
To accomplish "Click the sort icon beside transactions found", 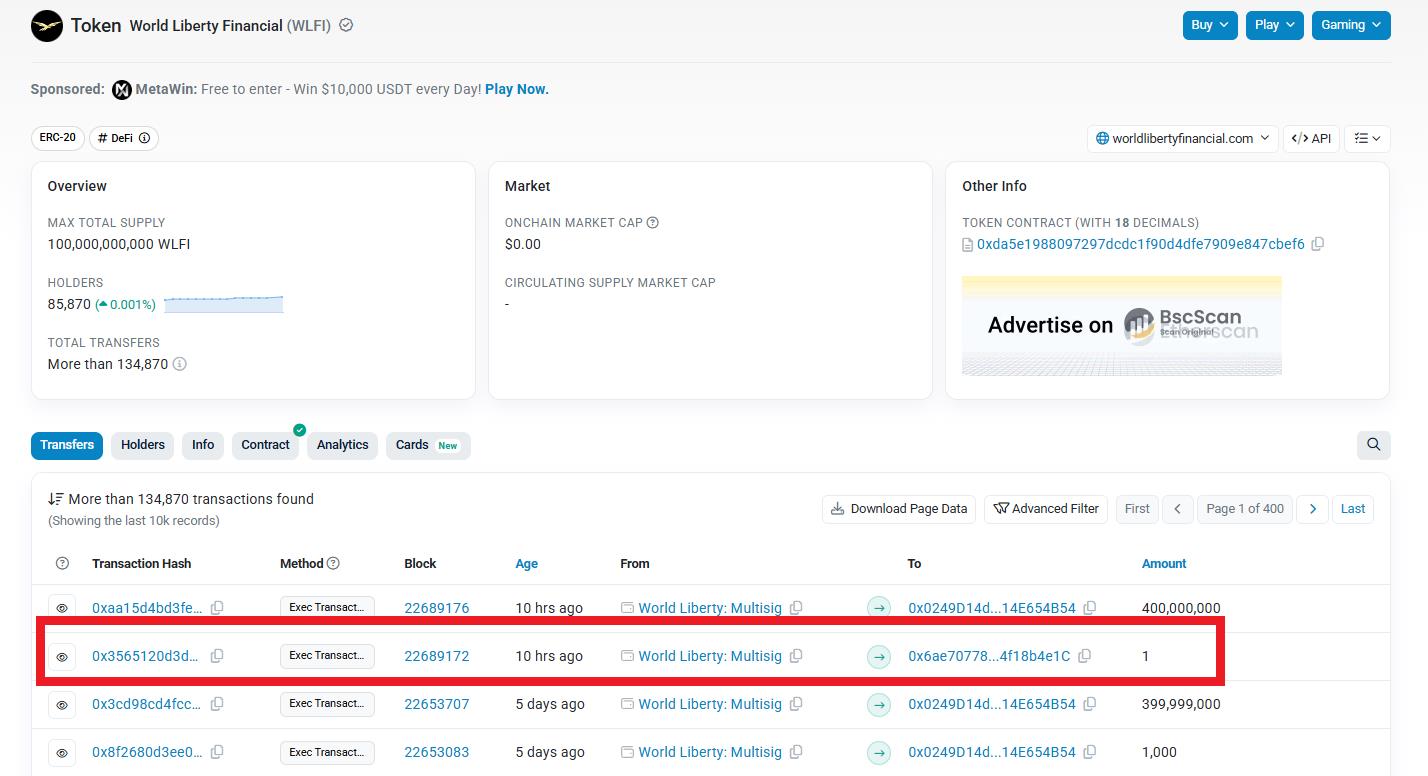I will tap(56, 499).
